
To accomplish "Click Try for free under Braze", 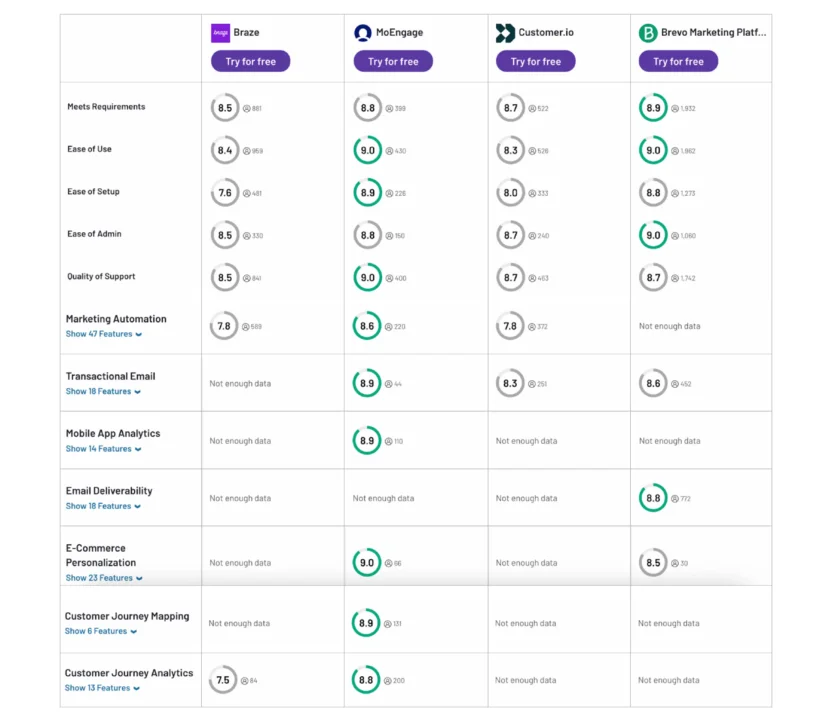I will click(x=250, y=61).
